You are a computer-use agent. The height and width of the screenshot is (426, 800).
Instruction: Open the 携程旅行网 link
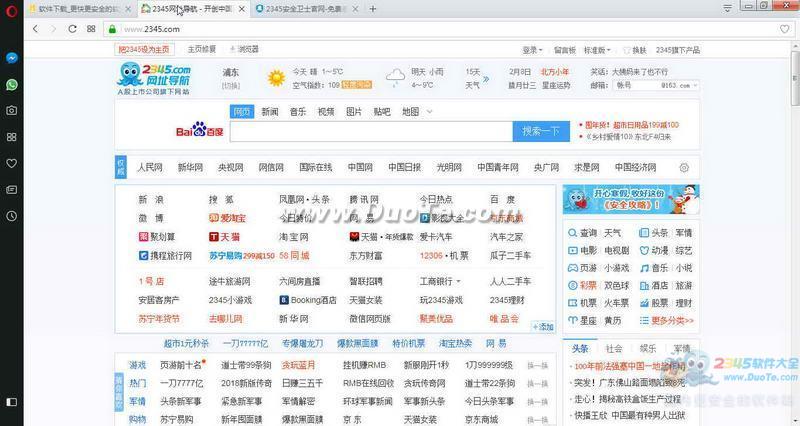[165, 256]
